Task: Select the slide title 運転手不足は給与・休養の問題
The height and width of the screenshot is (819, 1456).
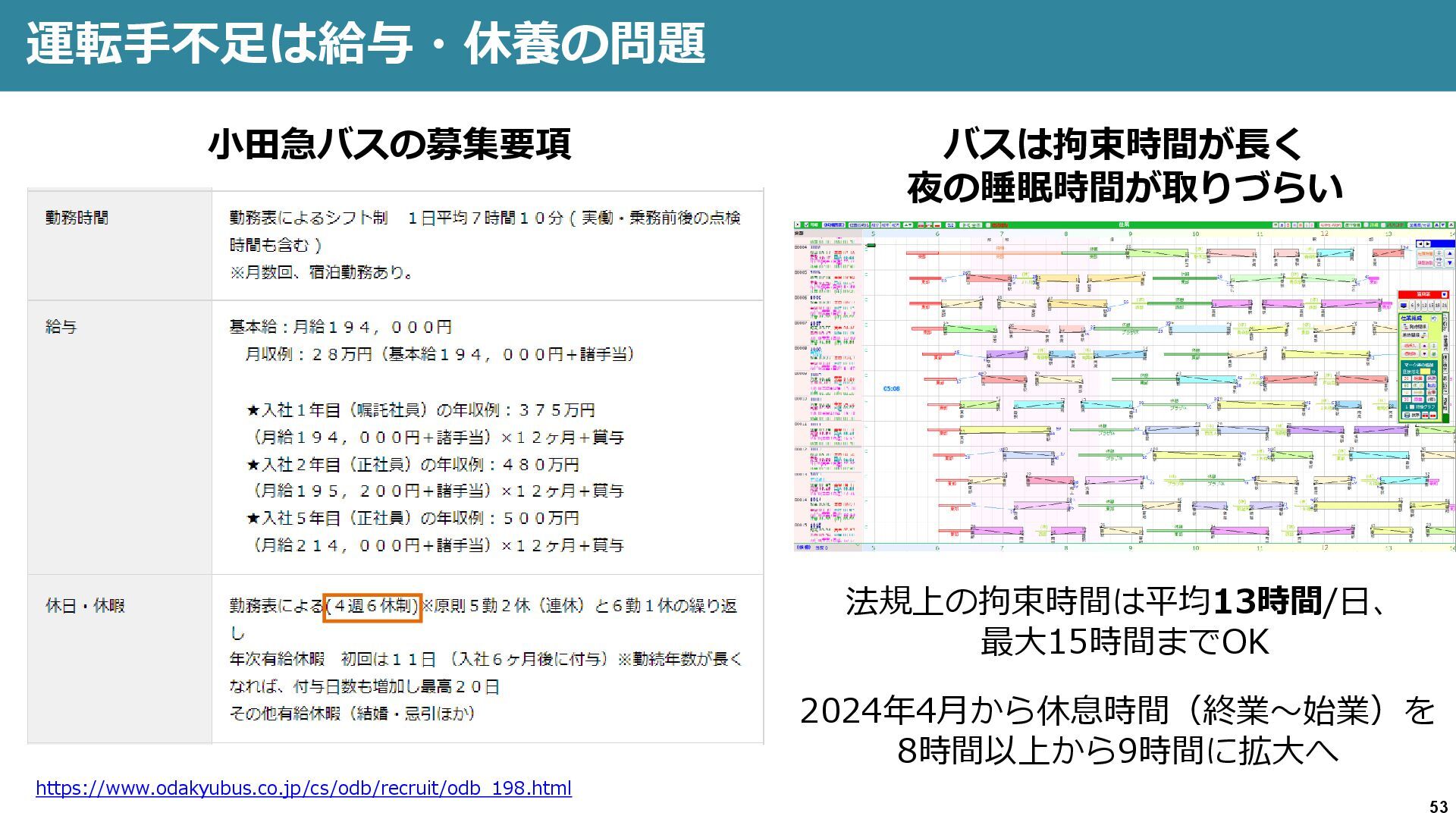Action: pyautogui.click(x=366, y=43)
